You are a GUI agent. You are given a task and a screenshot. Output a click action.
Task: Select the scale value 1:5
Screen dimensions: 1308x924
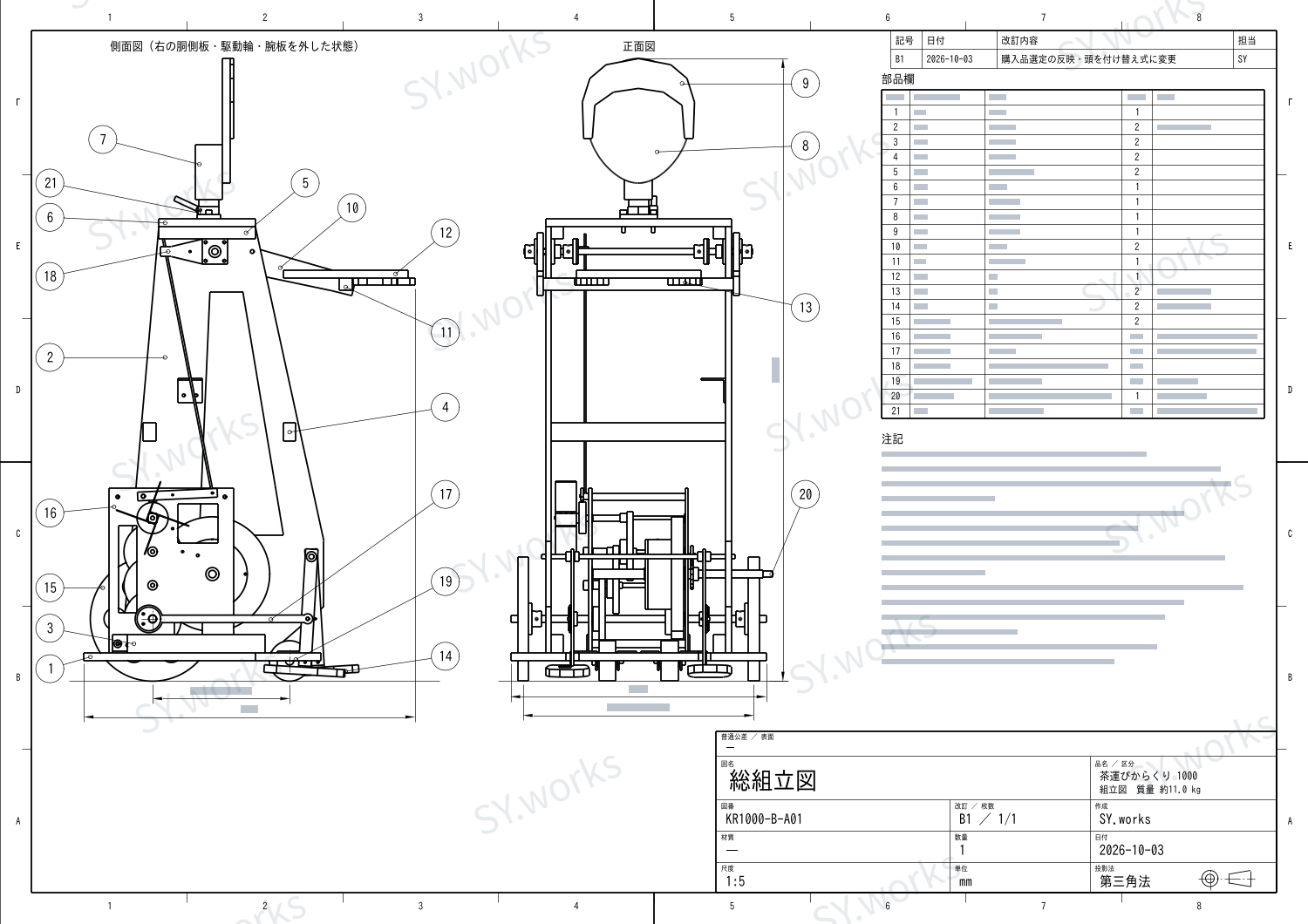(x=735, y=881)
